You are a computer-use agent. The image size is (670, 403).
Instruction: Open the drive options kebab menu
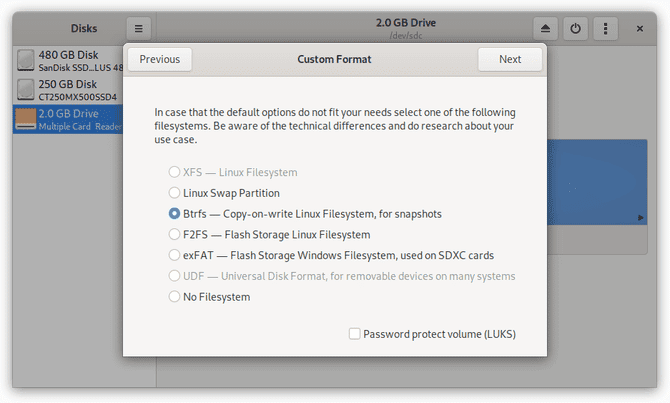(605, 29)
